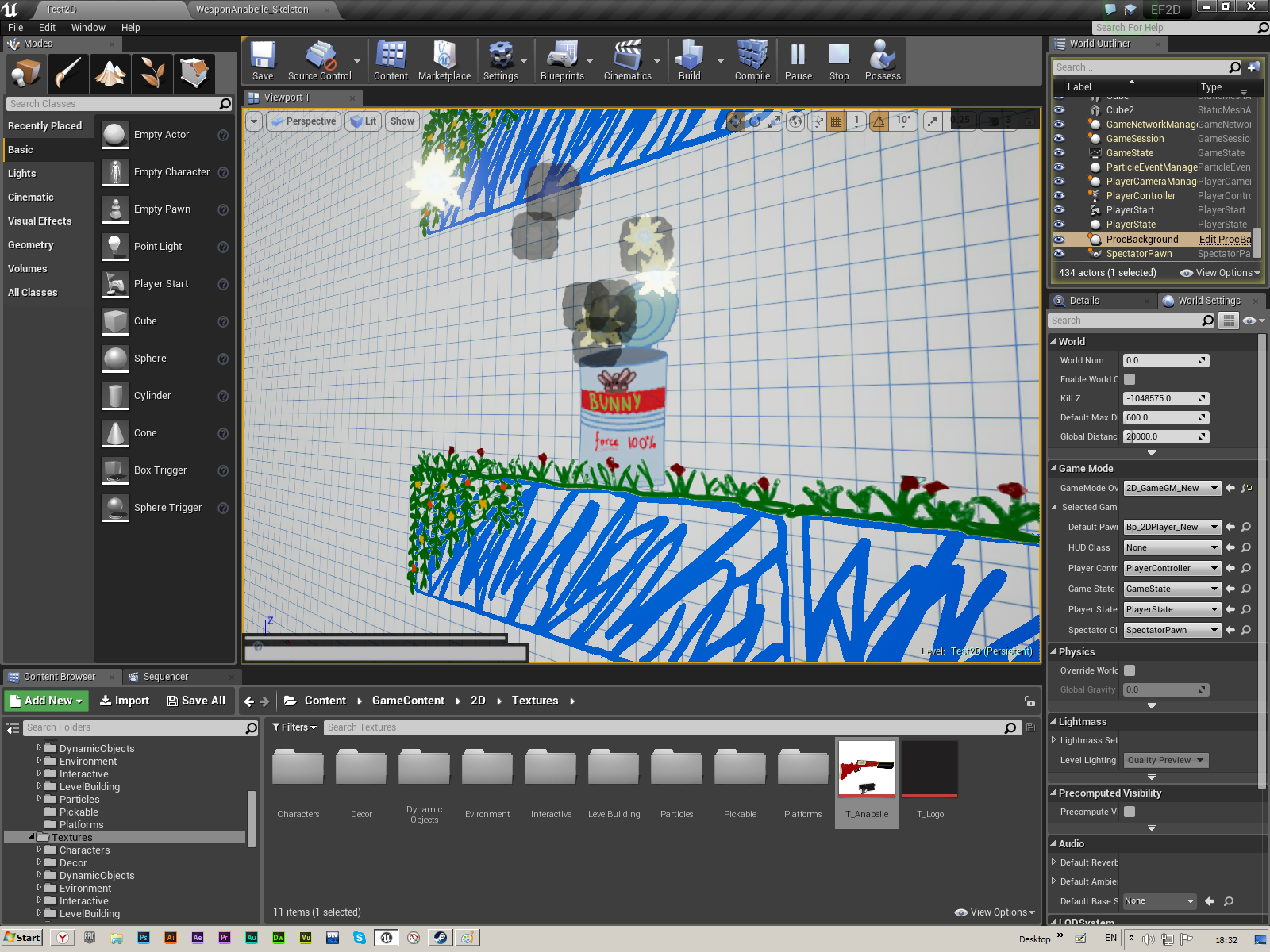Toggle visibility of Cube2 actor
Image resolution: width=1270 pixels, height=952 pixels.
click(x=1059, y=110)
